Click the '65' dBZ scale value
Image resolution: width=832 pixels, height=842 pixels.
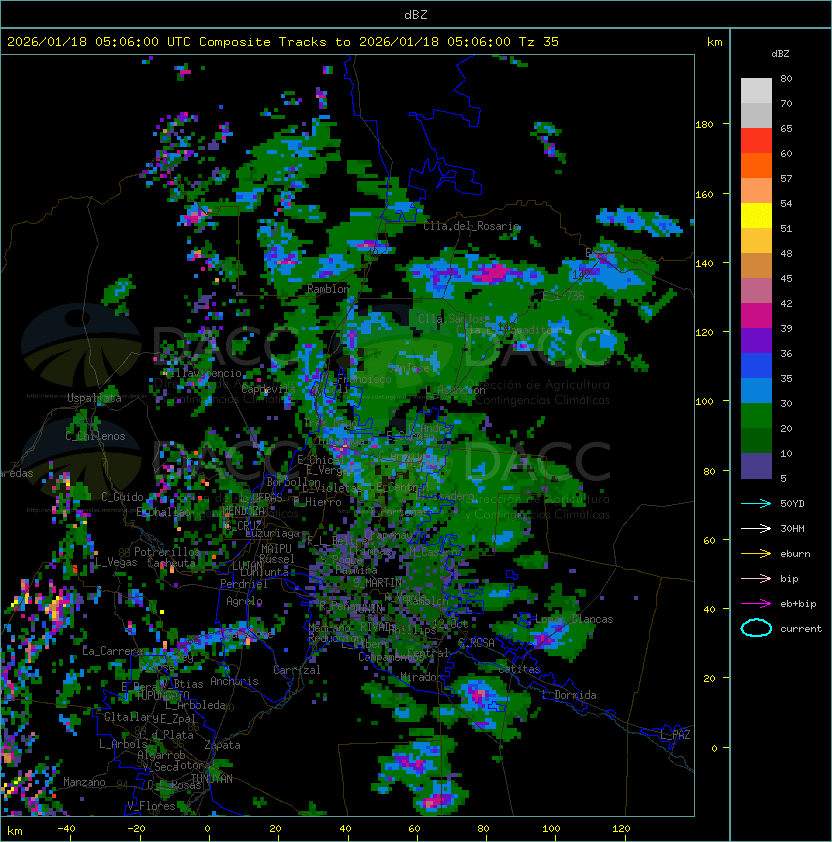click(786, 128)
